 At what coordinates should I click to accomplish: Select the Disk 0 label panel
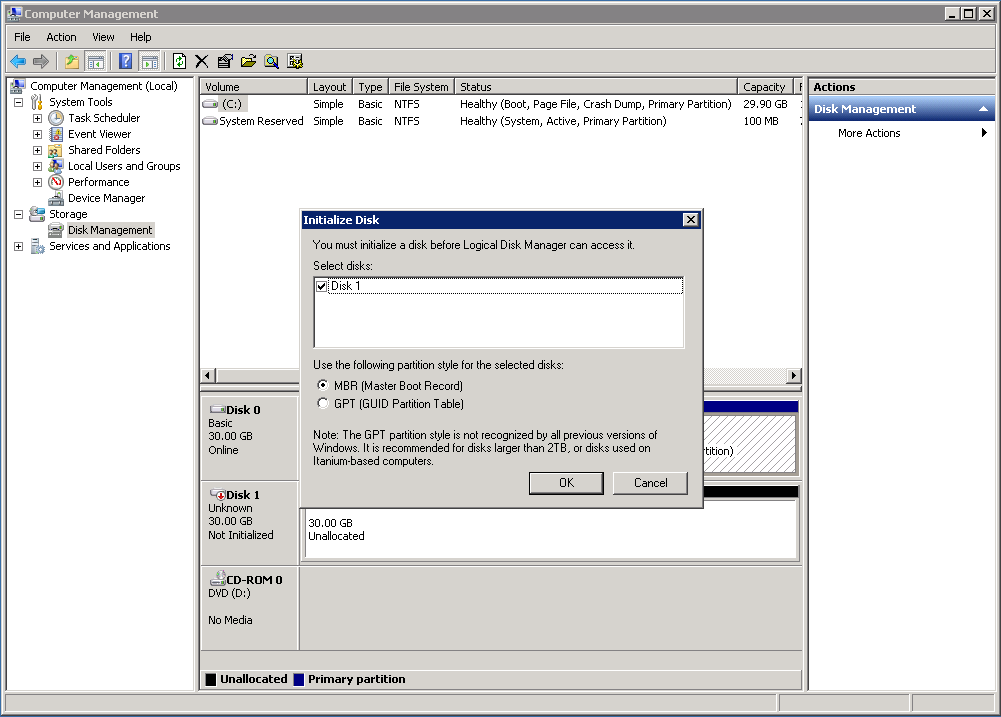tap(250, 438)
